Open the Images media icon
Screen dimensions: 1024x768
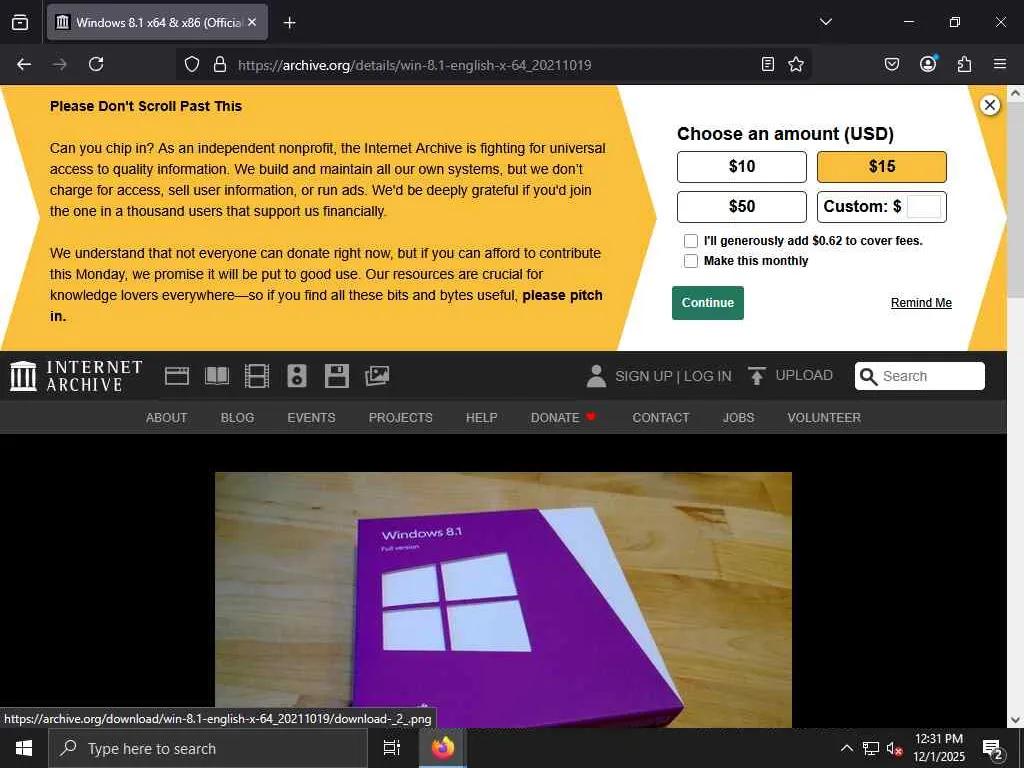[x=377, y=376]
